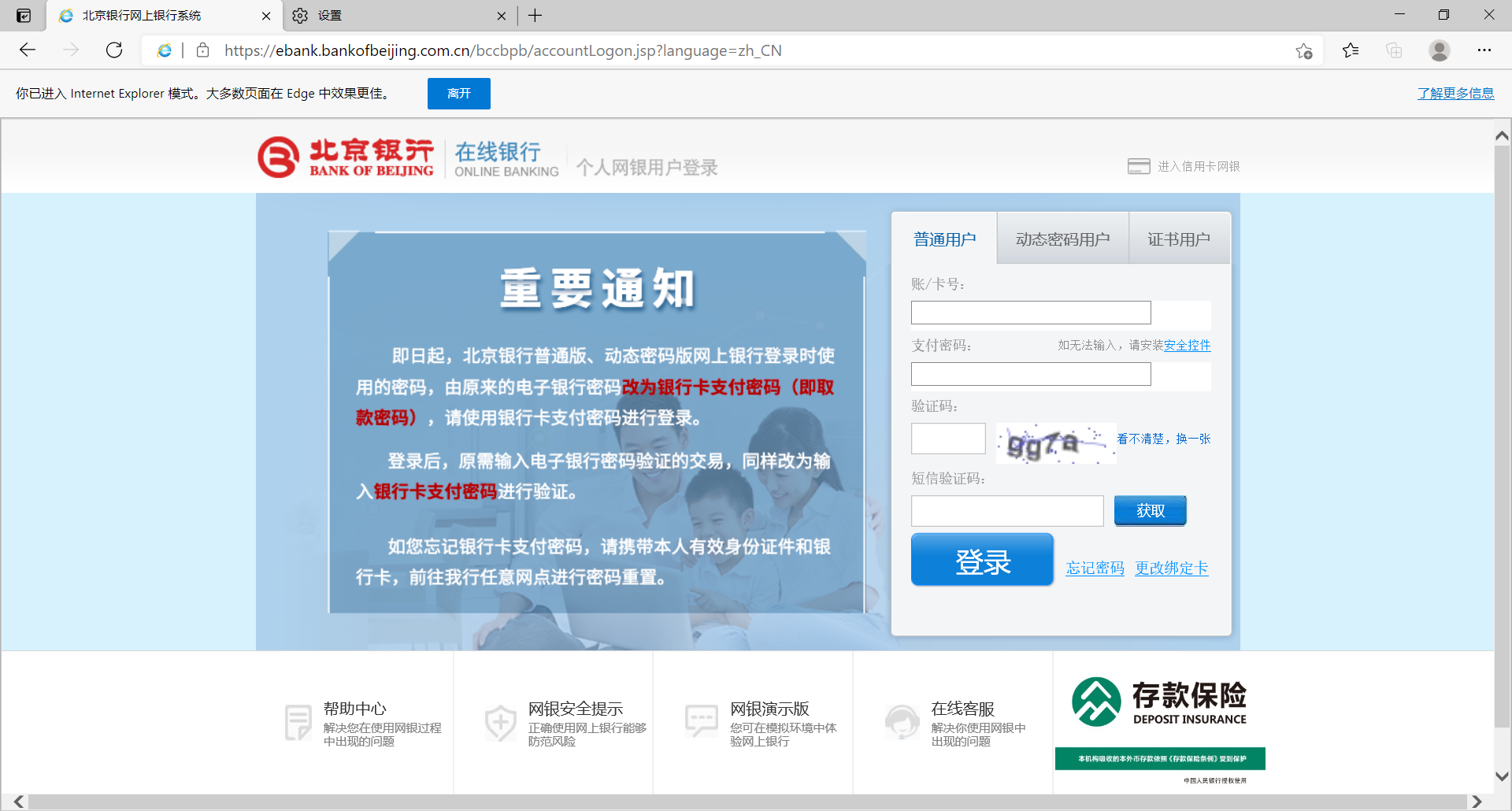This screenshot has width=1512, height=811.
Task: Select the 动态密码用户 login tab
Action: [x=1062, y=239]
